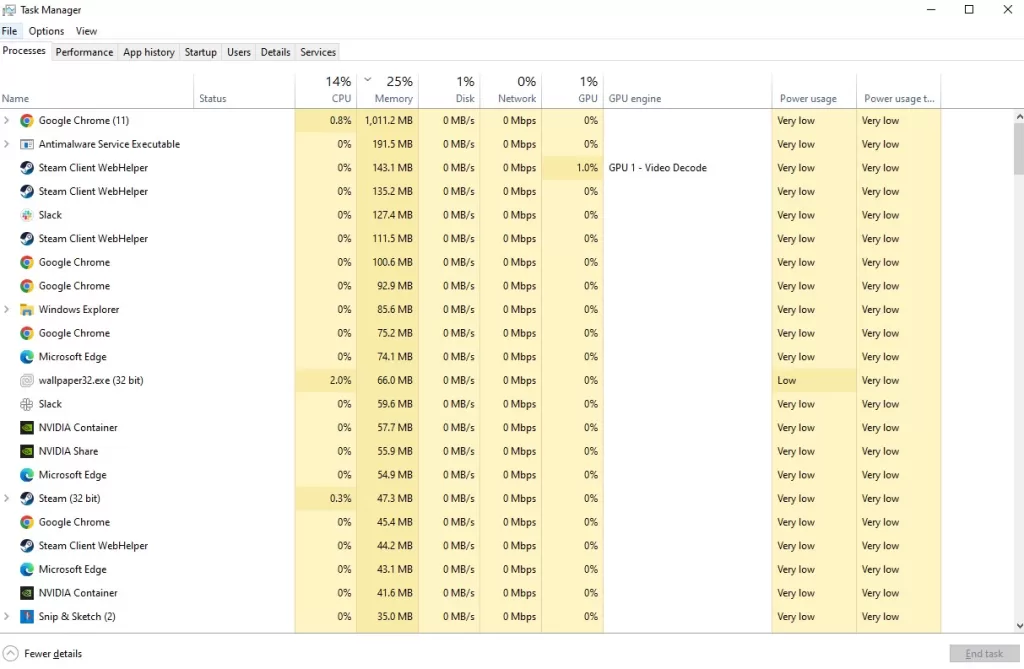Open the File menu
1024x669 pixels.
coord(9,31)
